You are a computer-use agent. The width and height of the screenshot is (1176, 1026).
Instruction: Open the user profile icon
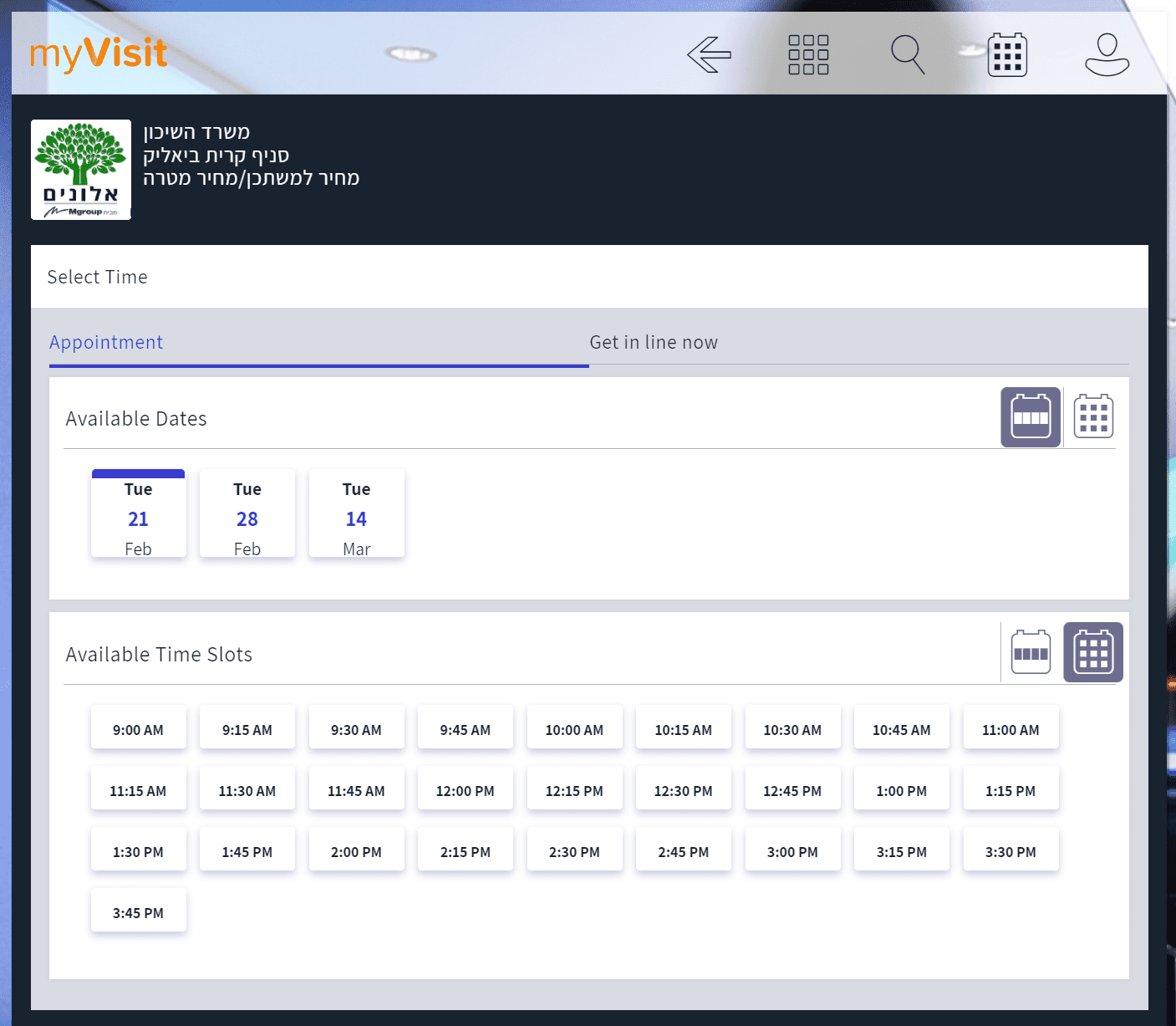tap(1107, 55)
